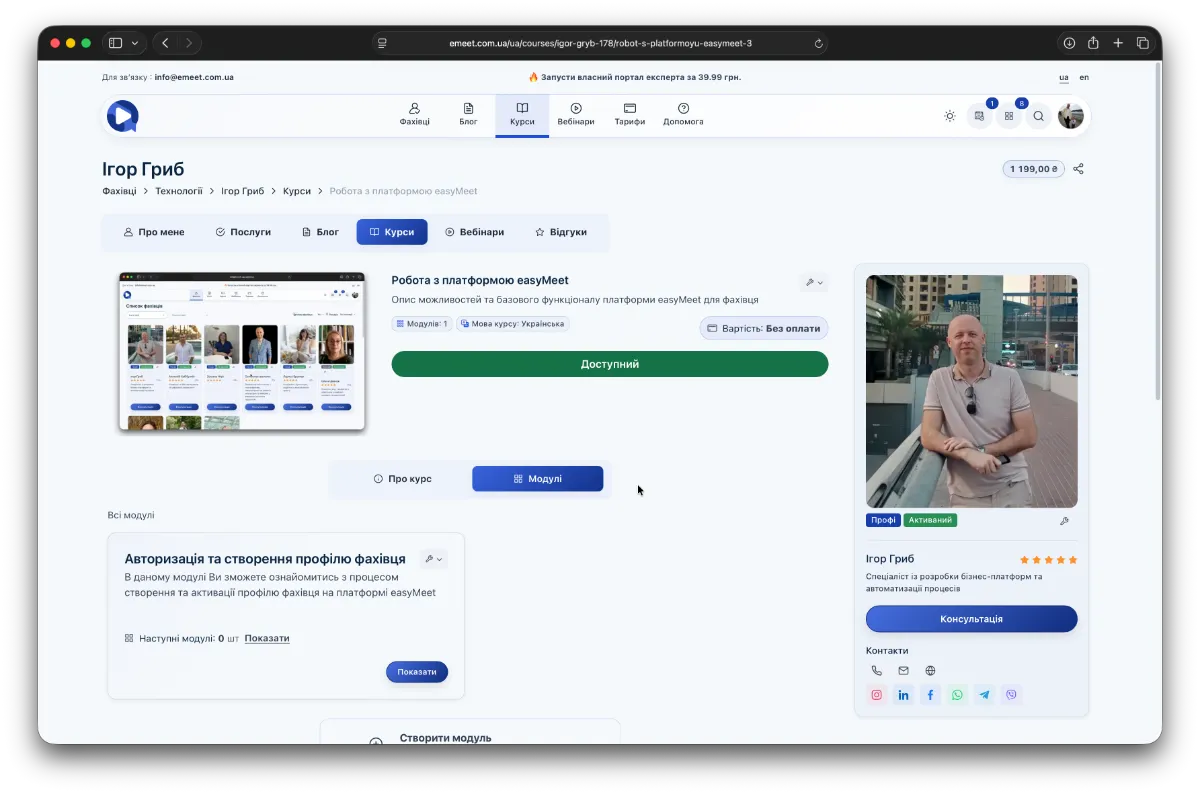Screen dimensions: 1200x794
Task: Click the WhatsApp contact icon
Action: (x=957, y=695)
